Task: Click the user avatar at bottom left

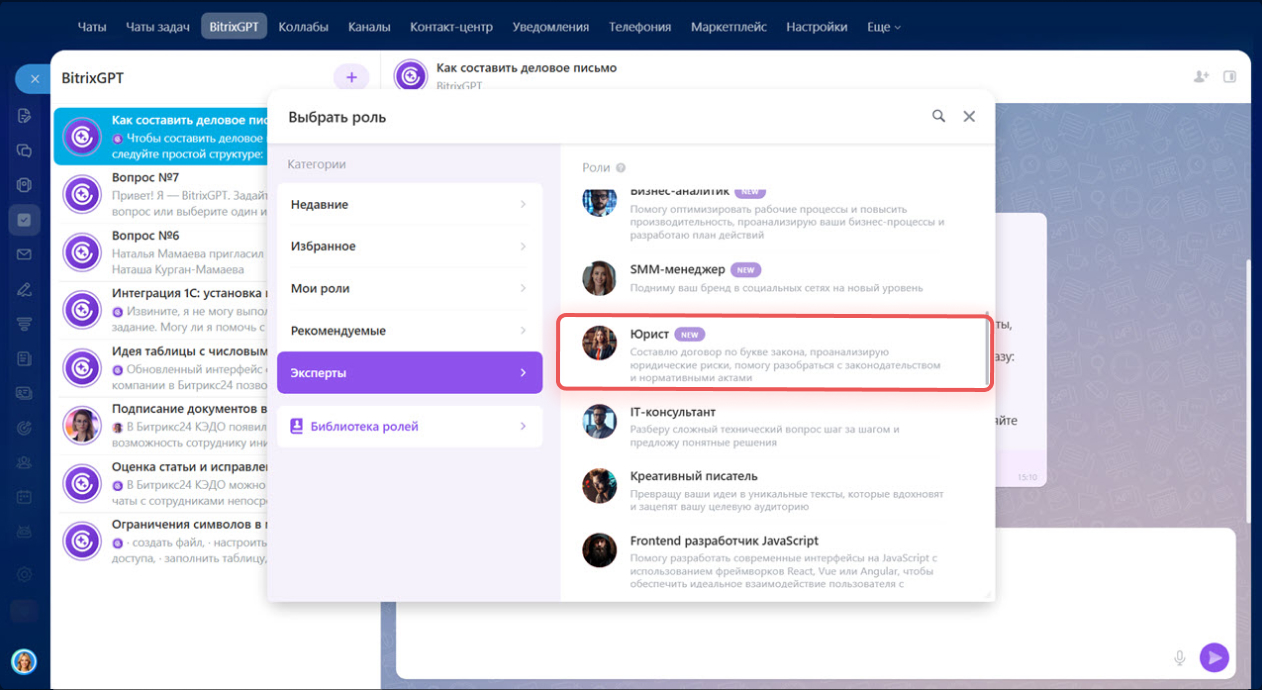Action: (24, 661)
